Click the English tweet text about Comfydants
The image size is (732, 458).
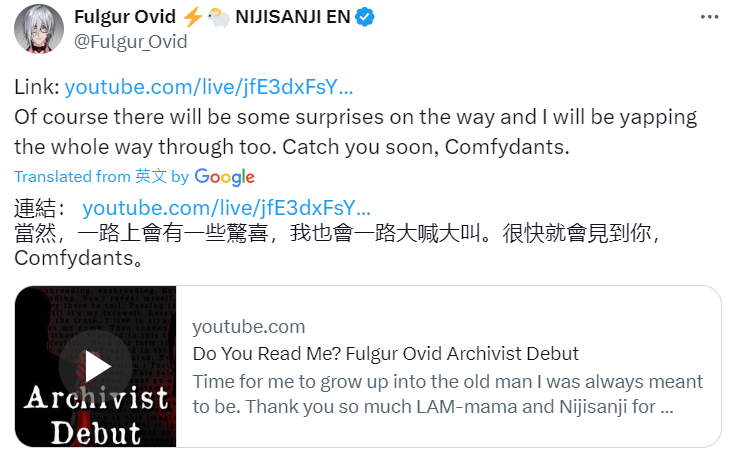click(355, 132)
